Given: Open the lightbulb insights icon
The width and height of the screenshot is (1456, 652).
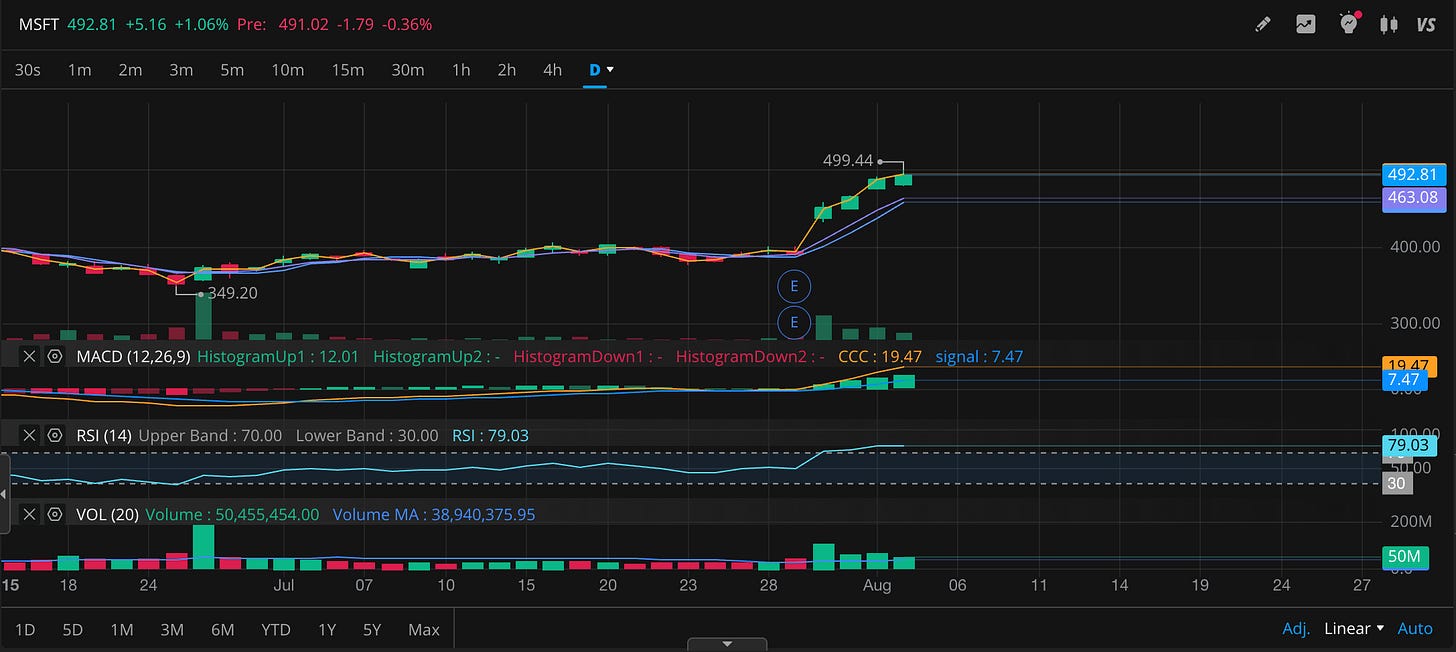Looking at the screenshot, I should pyautogui.click(x=1349, y=24).
